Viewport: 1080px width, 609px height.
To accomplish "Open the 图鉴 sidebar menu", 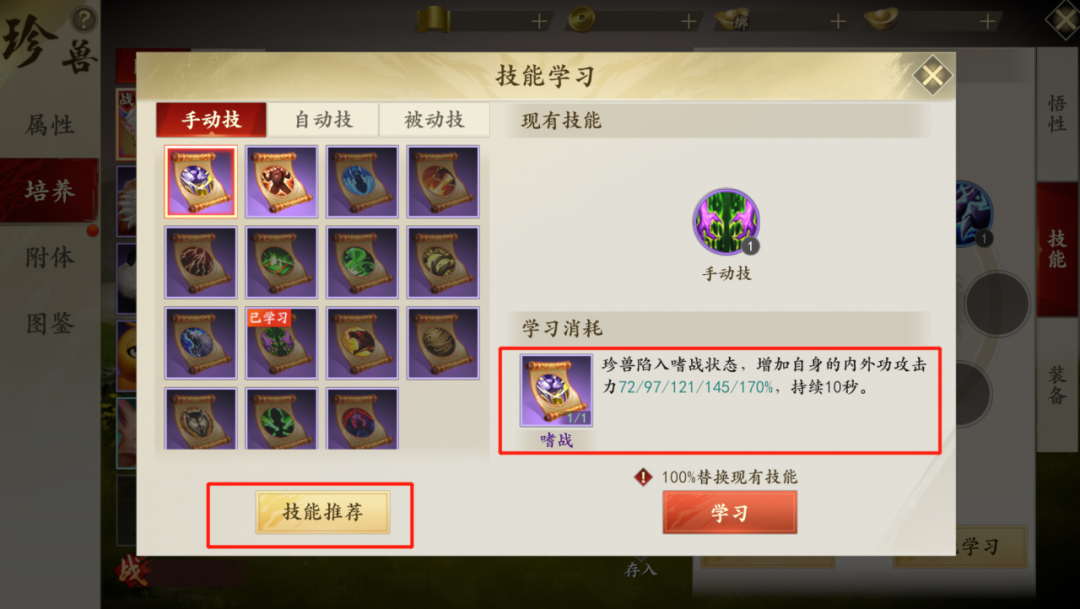I will pyautogui.click(x=50, y=323).
